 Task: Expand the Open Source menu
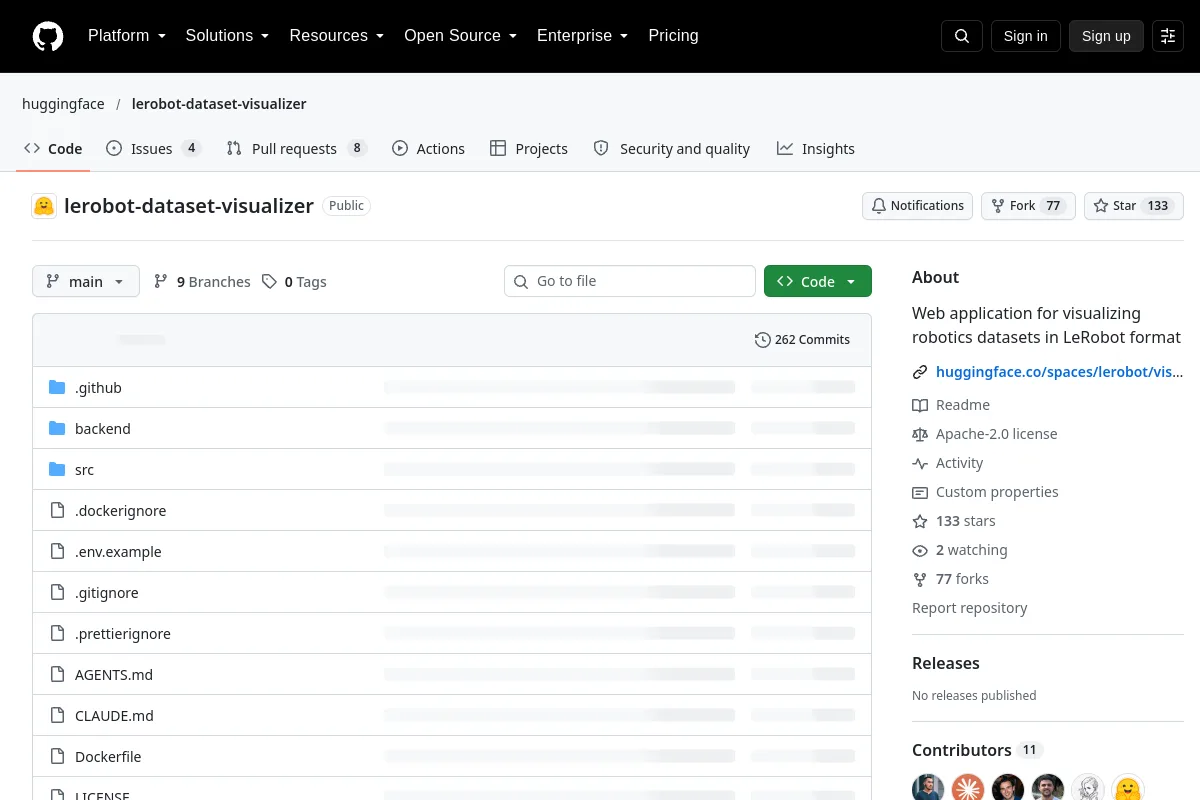(x=461, y=36)
